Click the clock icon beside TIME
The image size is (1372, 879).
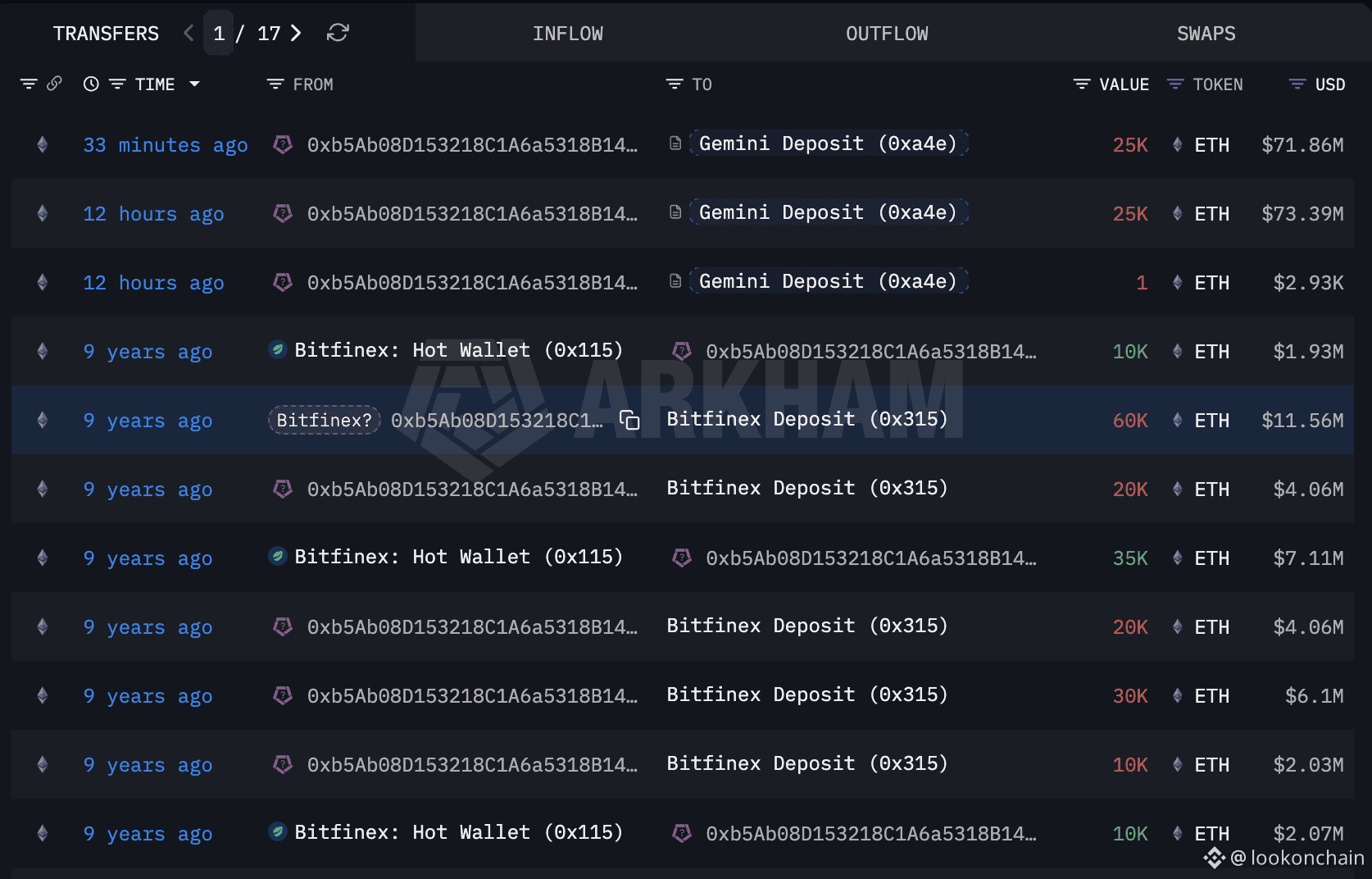click(90, 84)
